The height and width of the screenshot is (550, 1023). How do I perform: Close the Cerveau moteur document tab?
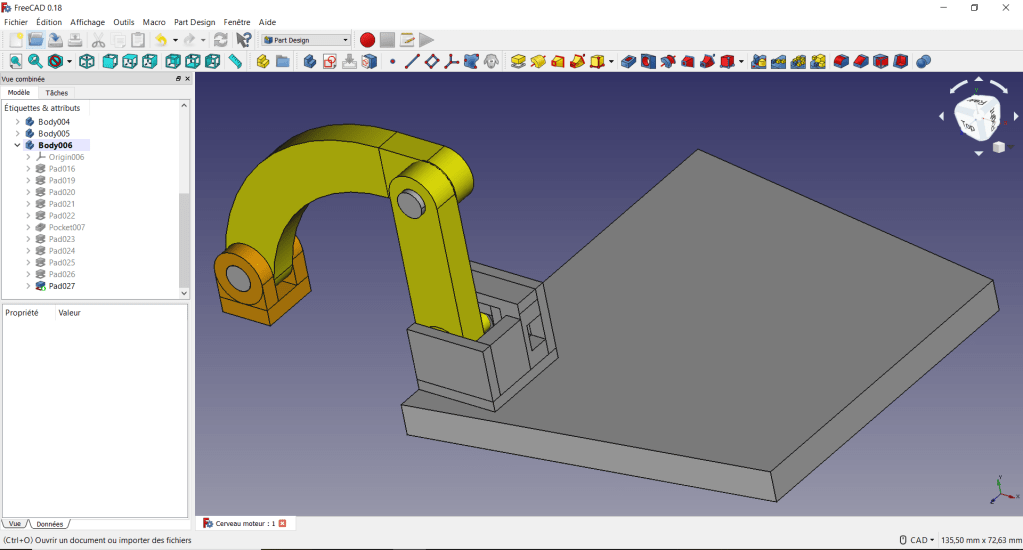click(282, 523)
